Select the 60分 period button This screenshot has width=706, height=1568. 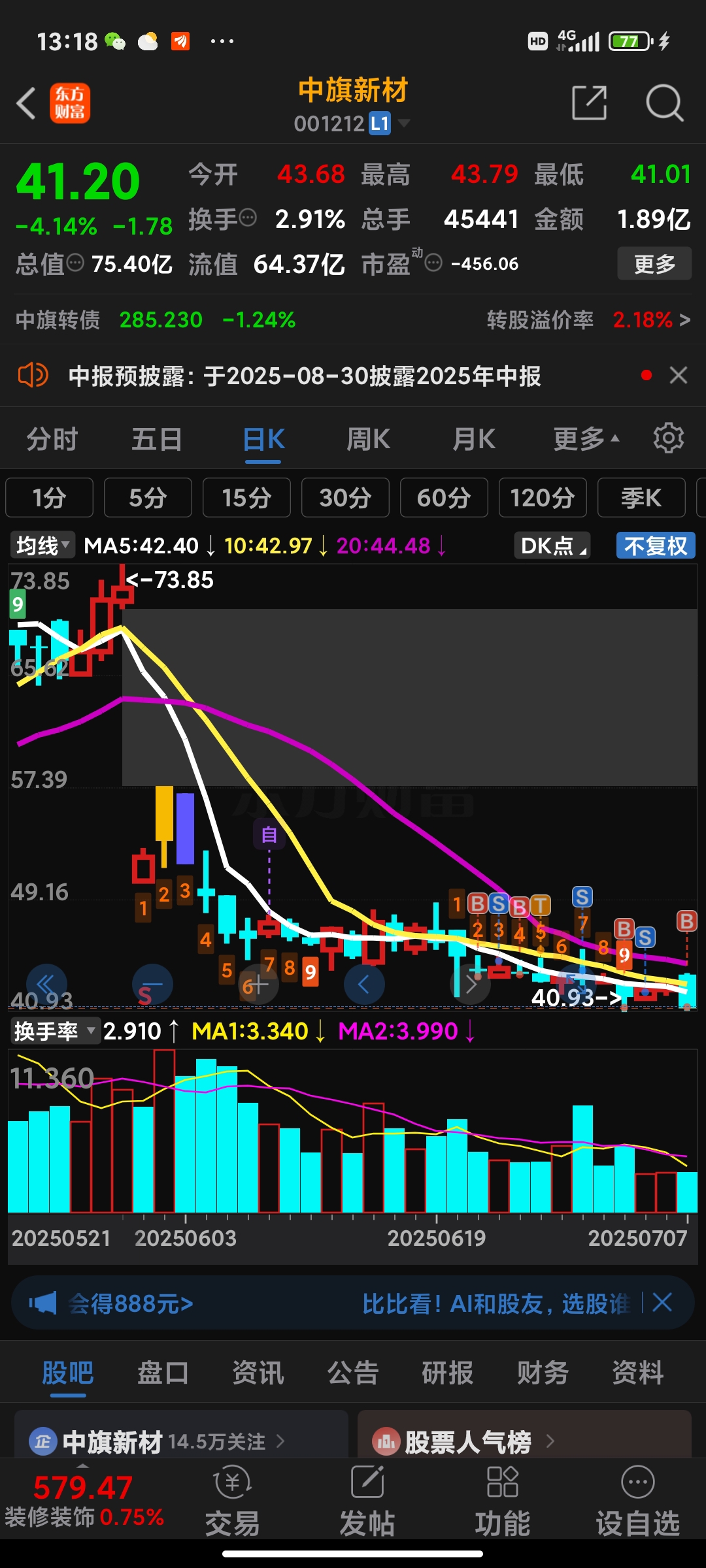click(444, 498)
